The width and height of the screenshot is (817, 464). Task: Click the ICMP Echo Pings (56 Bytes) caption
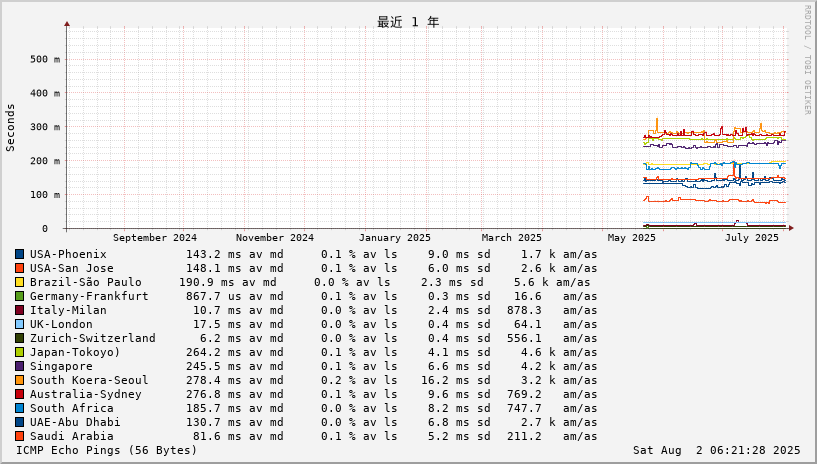pyautogui.click(x=107, y=450)
